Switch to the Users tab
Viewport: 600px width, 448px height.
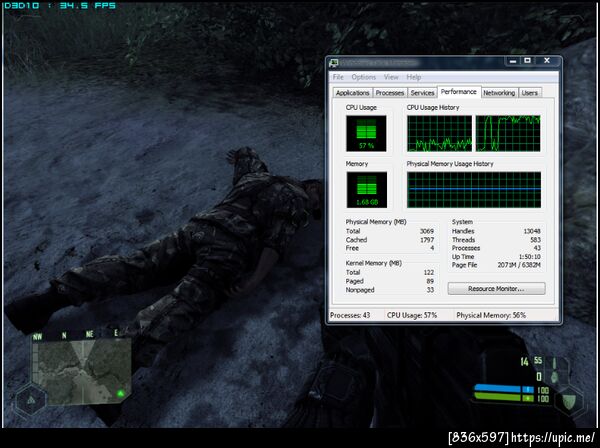pyautogui.click(x=530, y=93)
